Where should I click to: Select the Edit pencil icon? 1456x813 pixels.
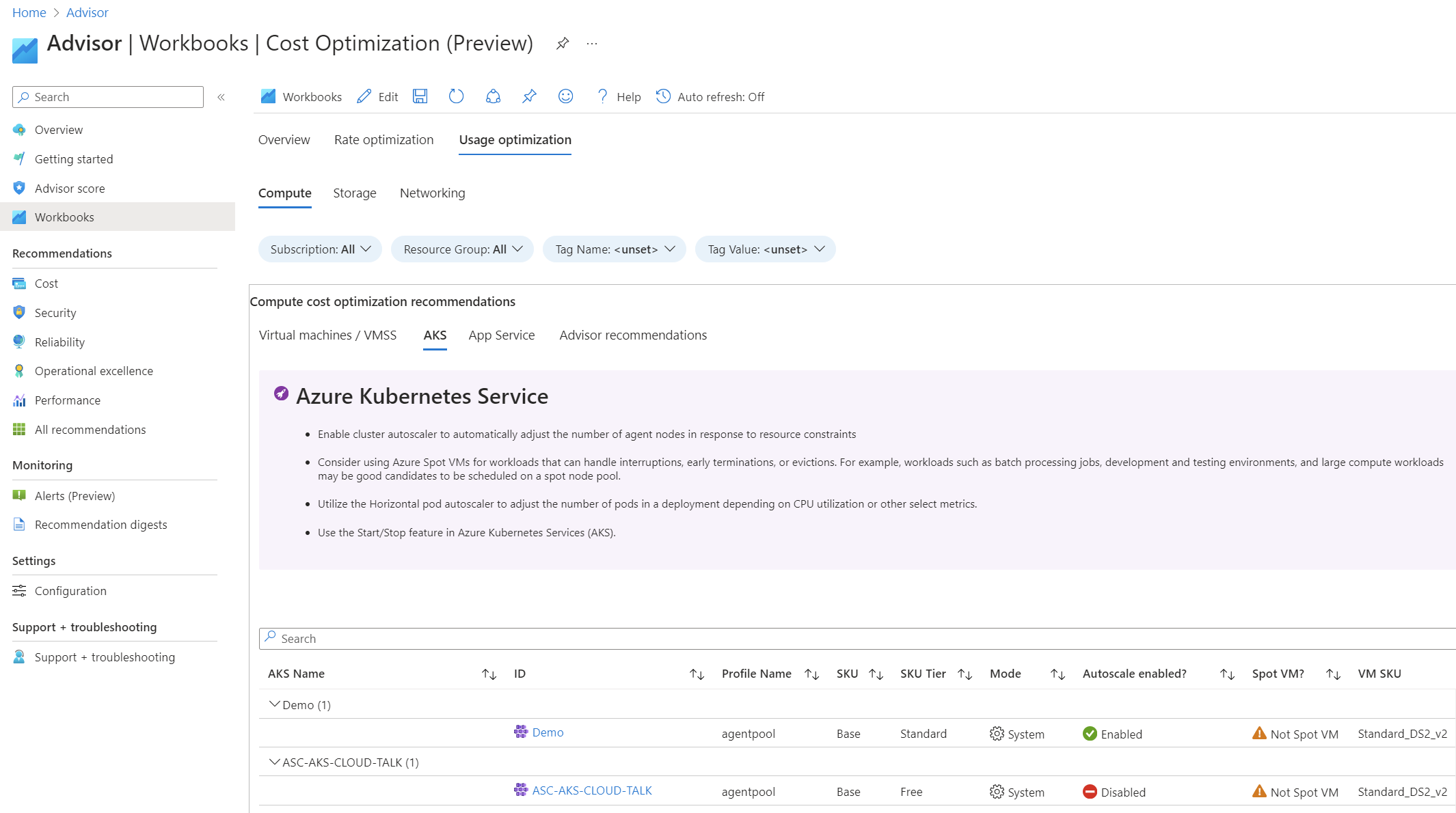(x=364, y=96)
